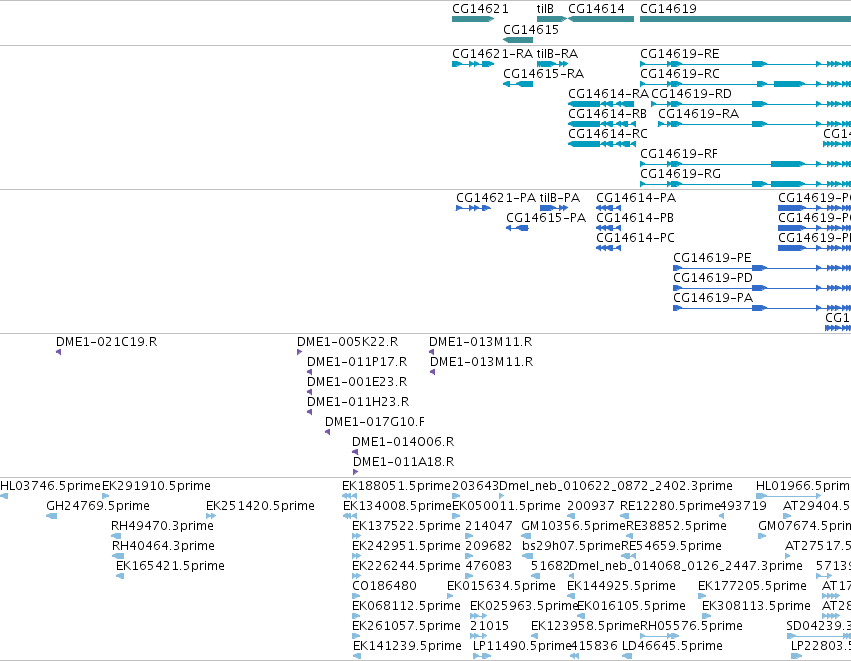Click EST LD46645.5prime
Viewport: 851px width, 661px height.
click(x=672, y=646)
